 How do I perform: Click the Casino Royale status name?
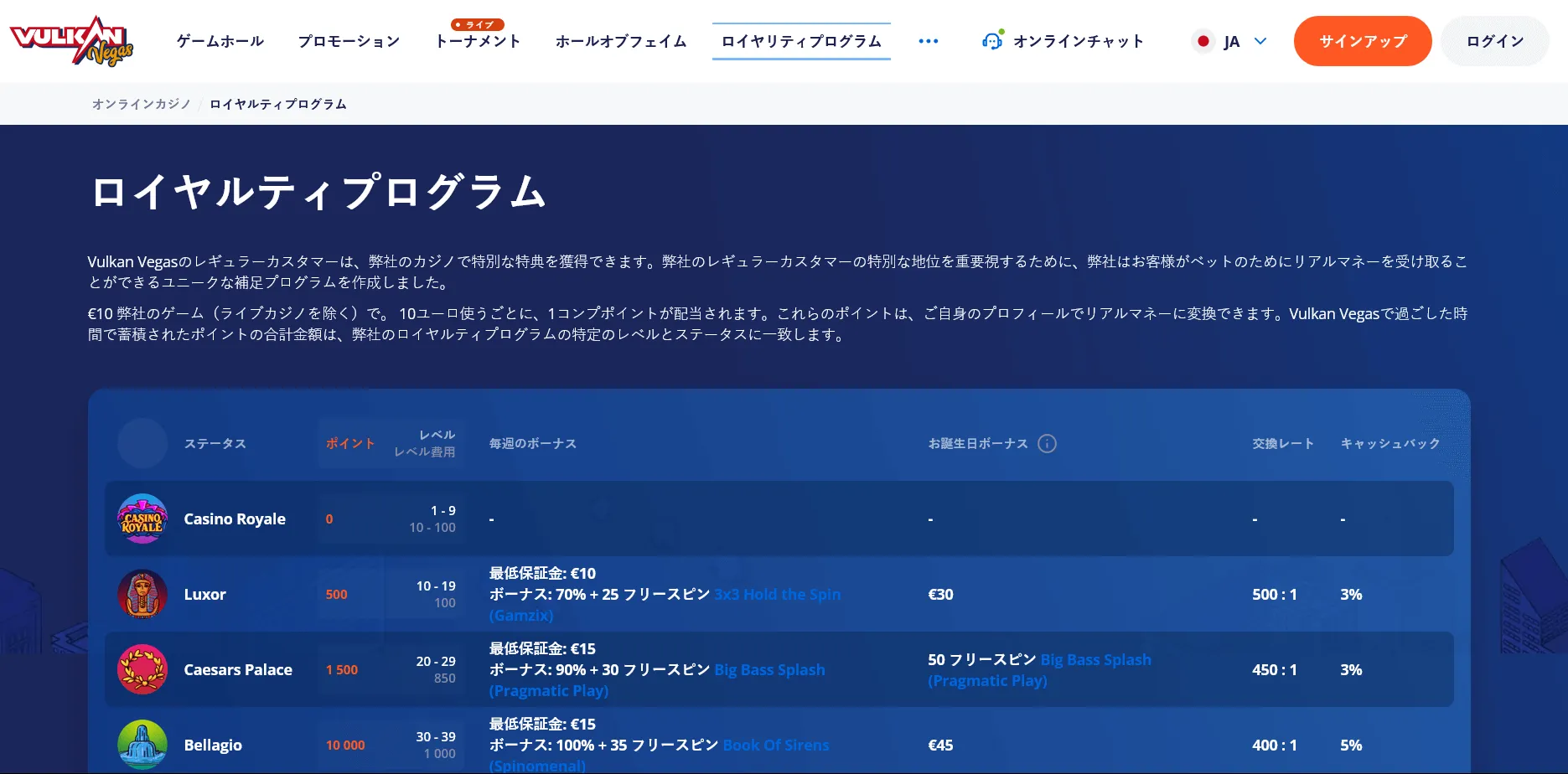(235, 519)
